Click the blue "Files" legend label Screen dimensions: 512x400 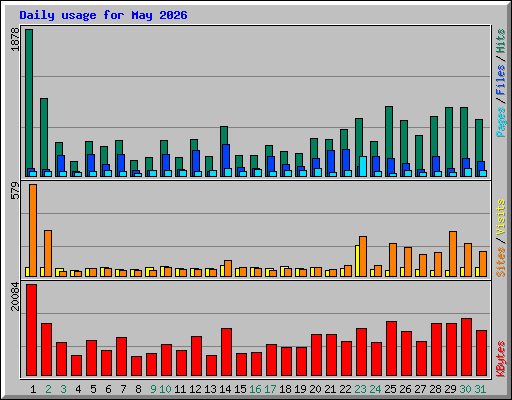[501, 79]
